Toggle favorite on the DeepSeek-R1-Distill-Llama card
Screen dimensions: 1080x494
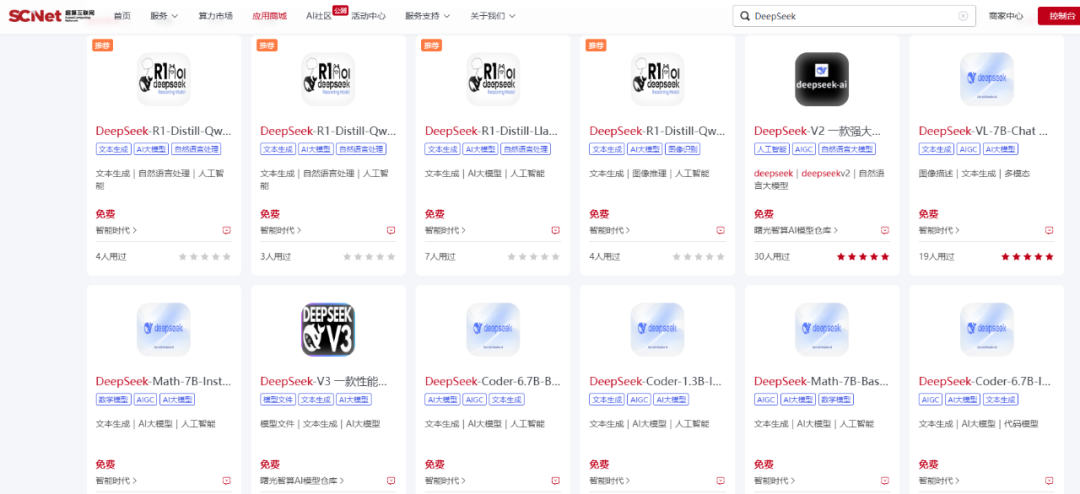click(x=555, y=230)
